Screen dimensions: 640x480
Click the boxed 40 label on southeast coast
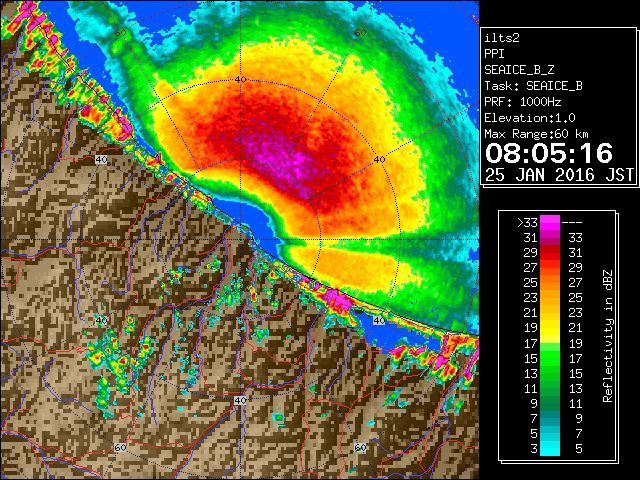379,320
